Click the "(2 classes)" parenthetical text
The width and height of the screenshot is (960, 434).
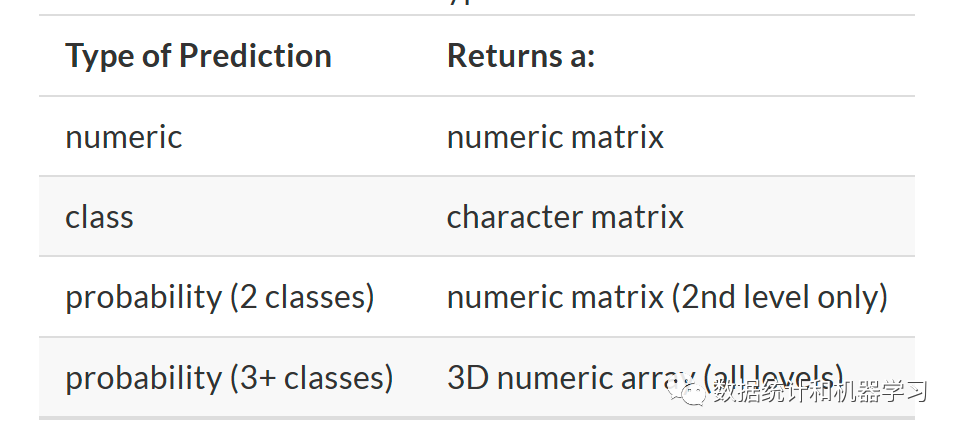pyautogui.click(x=303, y=297)
